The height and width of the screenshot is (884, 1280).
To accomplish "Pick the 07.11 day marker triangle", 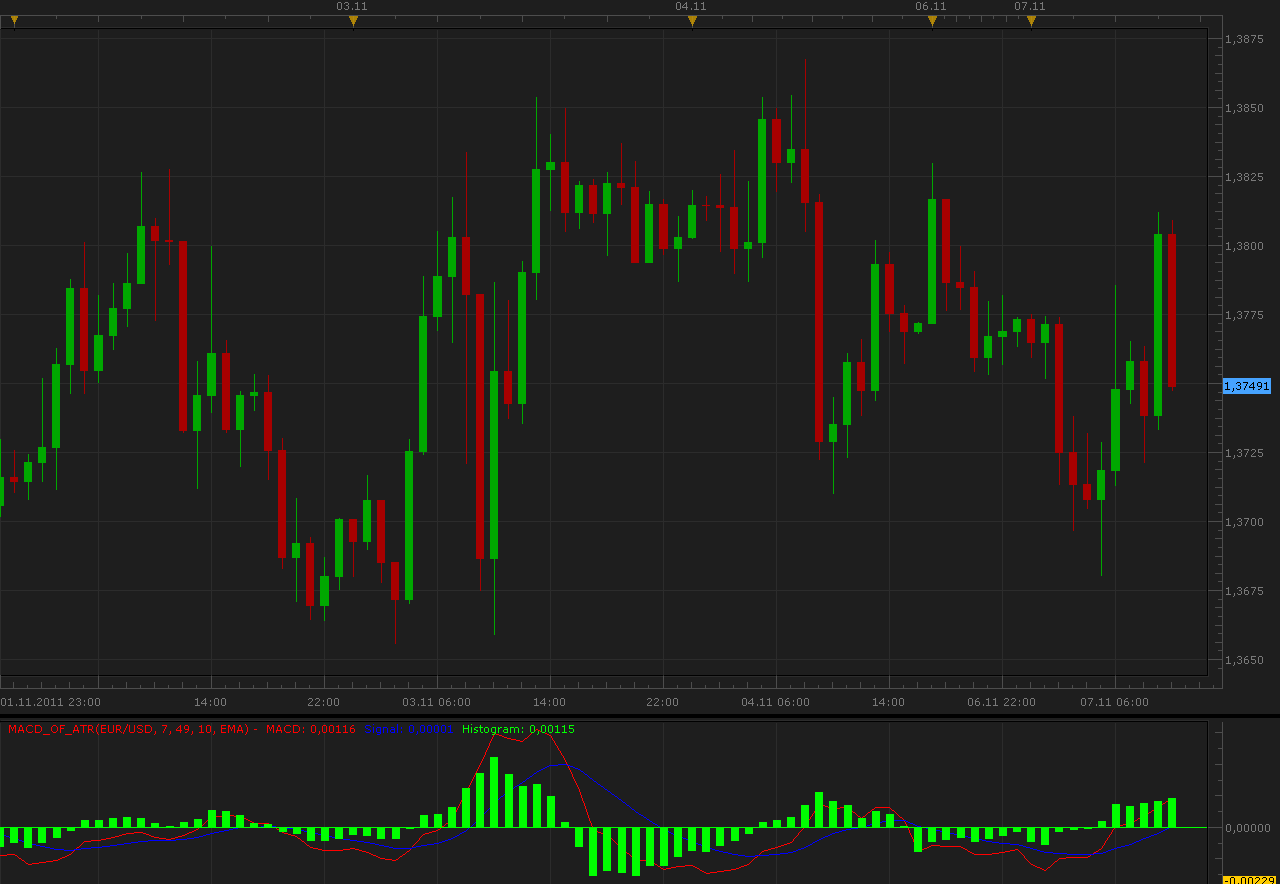I will click(x=1031, y=21).
